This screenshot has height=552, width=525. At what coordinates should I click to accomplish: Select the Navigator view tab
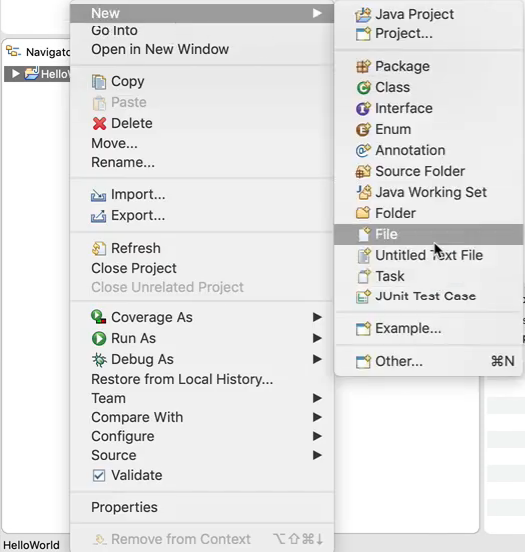click(x=37, y=52)
